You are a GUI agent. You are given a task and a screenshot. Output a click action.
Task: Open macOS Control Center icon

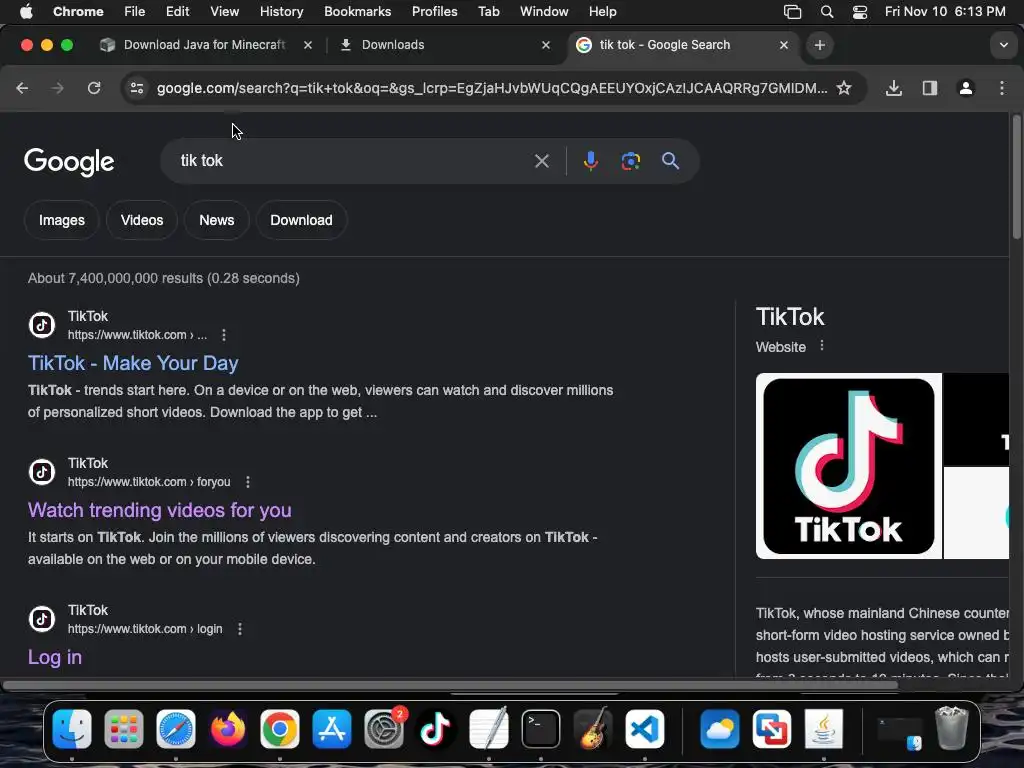point(859,12)
